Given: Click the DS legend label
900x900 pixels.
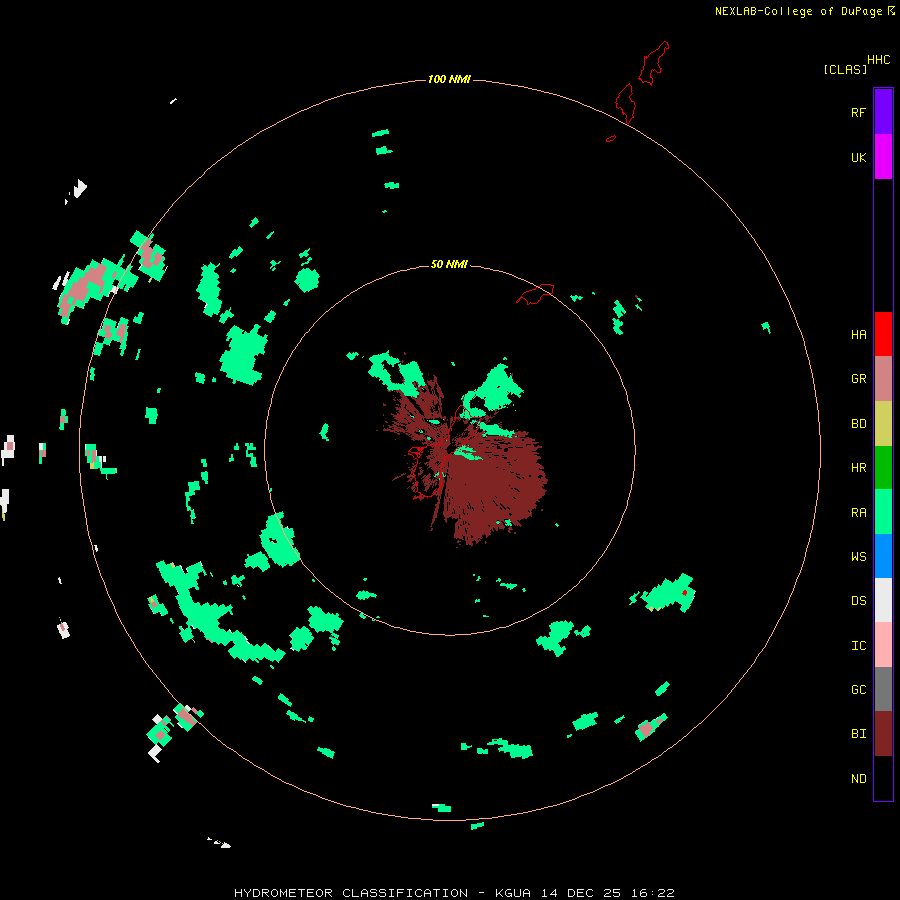Looking at the screenshot, I should point(858,601).
